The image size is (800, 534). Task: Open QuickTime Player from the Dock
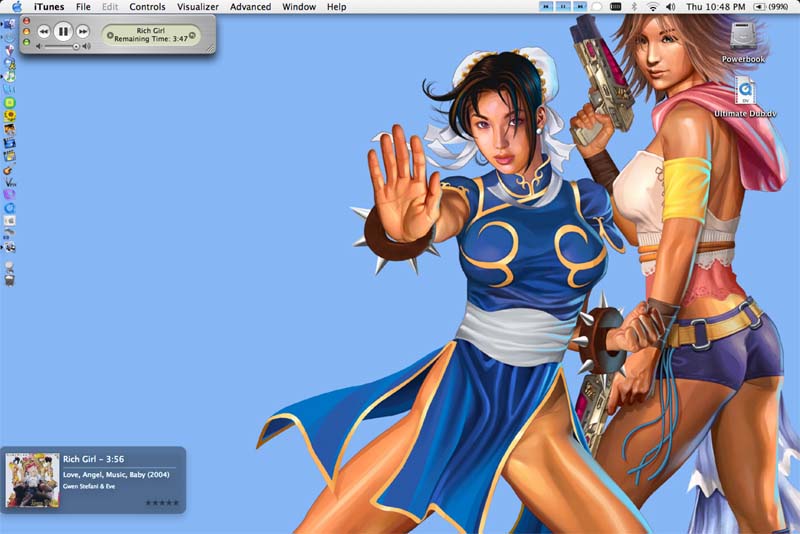click(10, 208)
